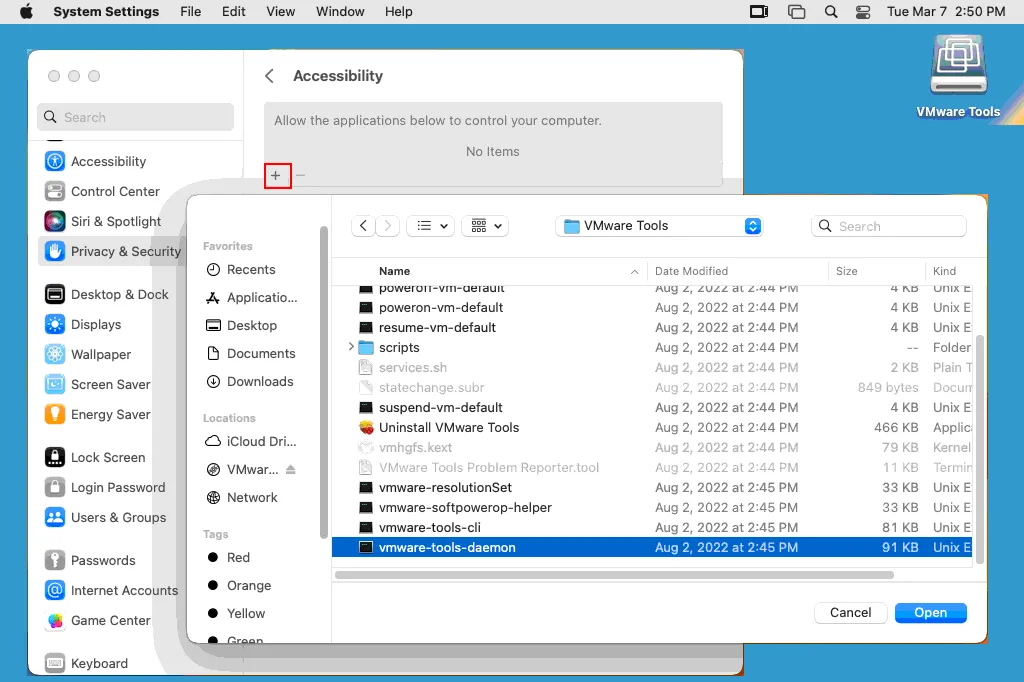The image size is (1024, 682).
Task: Click the Open button
Action: tap(930, 612)
